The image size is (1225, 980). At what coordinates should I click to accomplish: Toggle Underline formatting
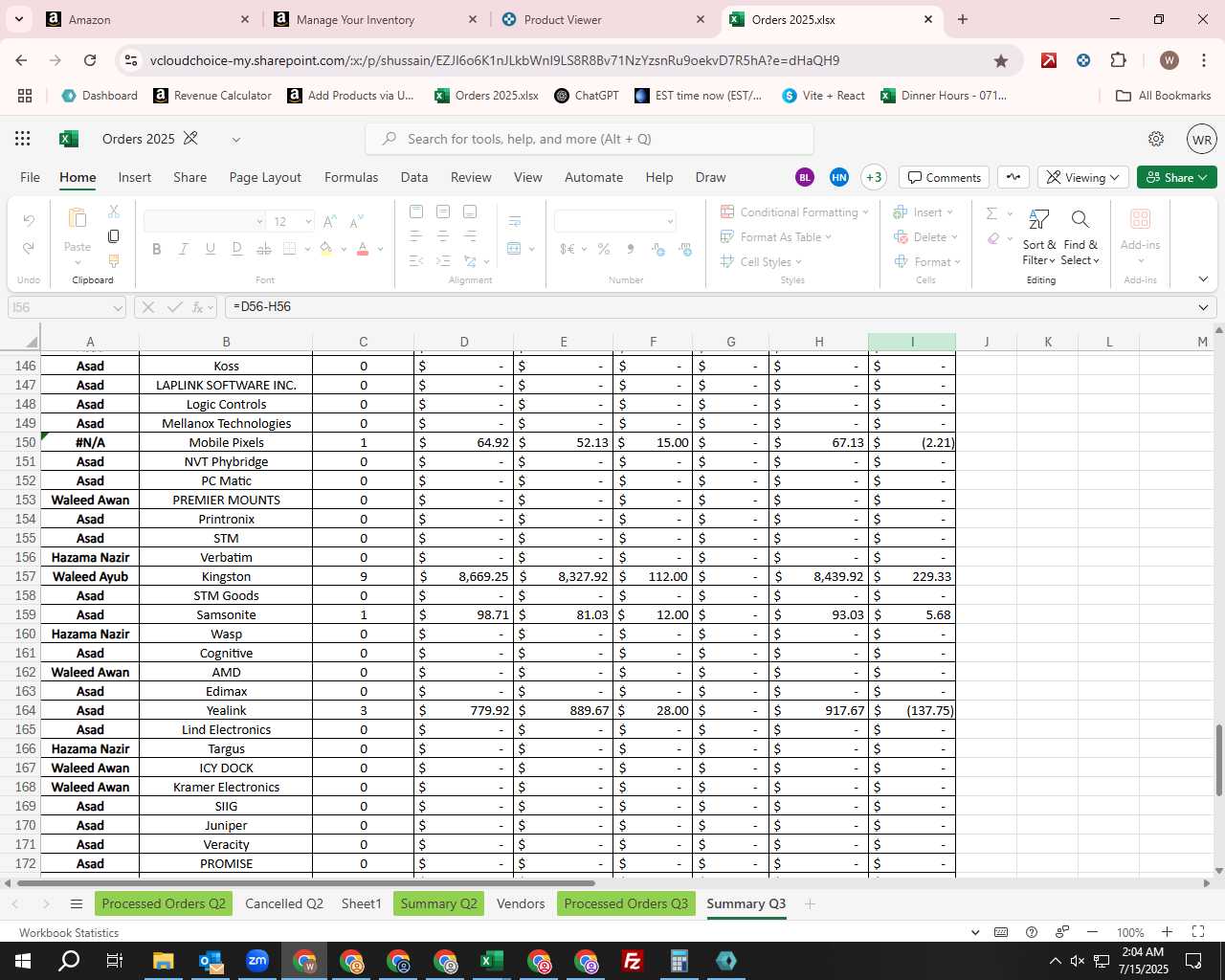(210, 249)
